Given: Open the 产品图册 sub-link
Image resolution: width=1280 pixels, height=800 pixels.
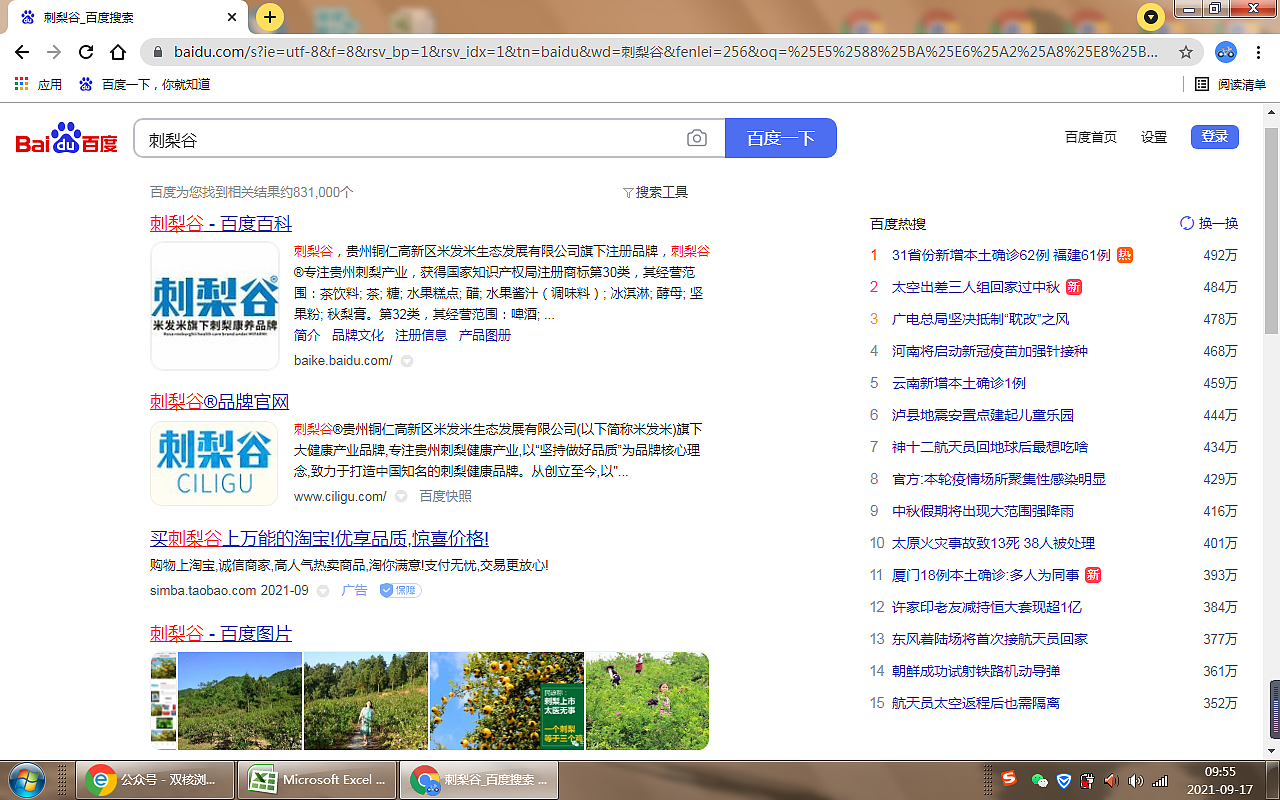Looking at the screenshot, I should click(485, 335).
